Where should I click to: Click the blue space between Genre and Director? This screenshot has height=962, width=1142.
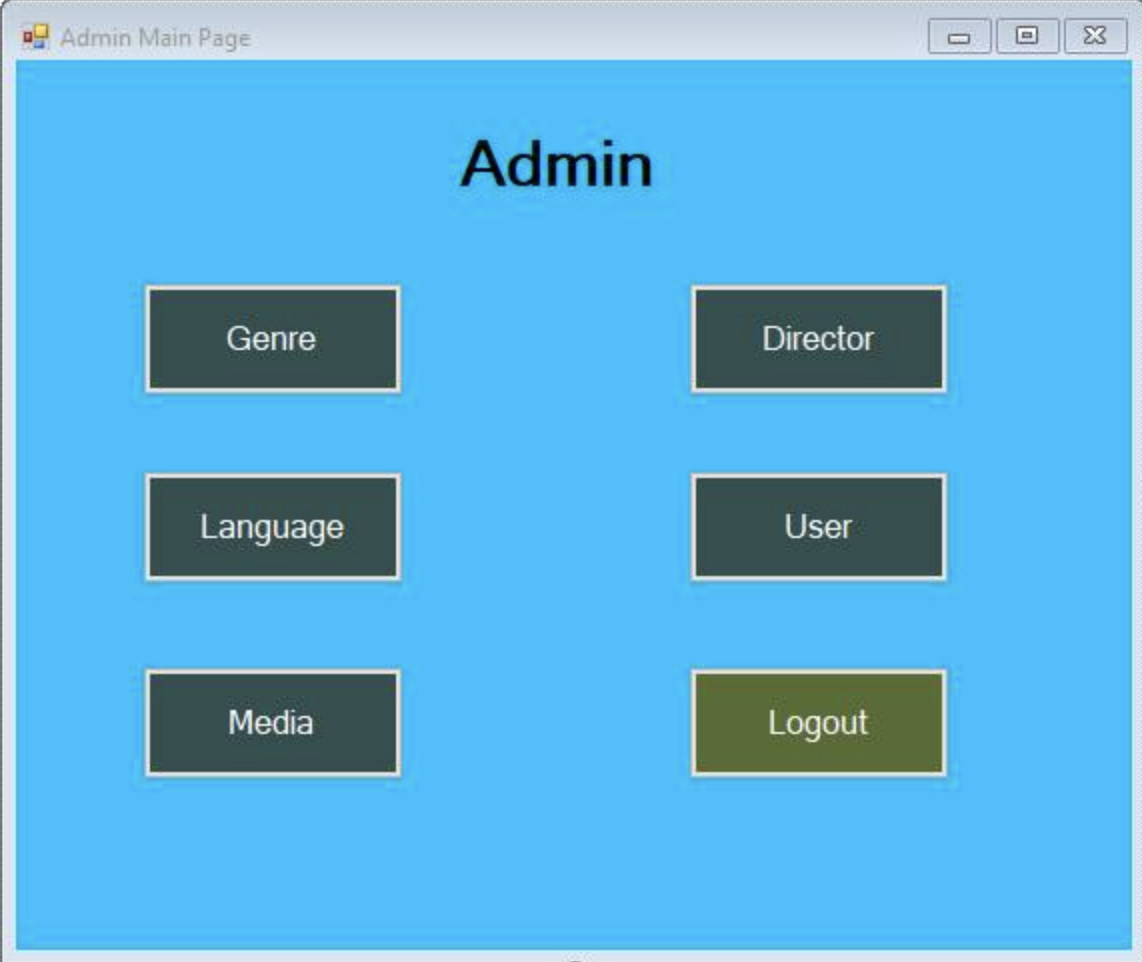coord(545,339)
